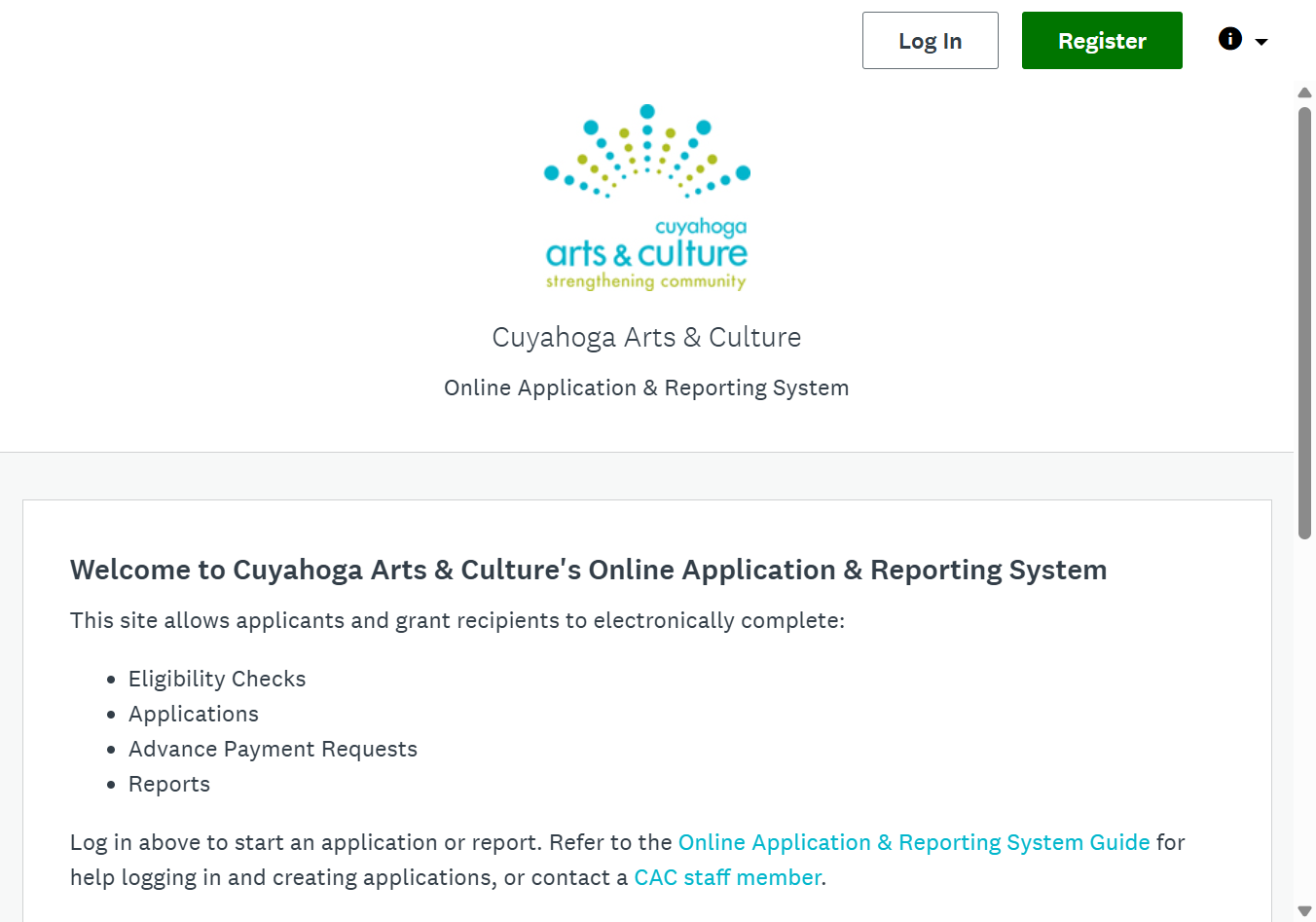The height and width of the screenshot is (922, 1316).
Task: Click the 'Welcome to Cuyahoga Arts & Culture's' heading
Action: click(x=588, y=570)
